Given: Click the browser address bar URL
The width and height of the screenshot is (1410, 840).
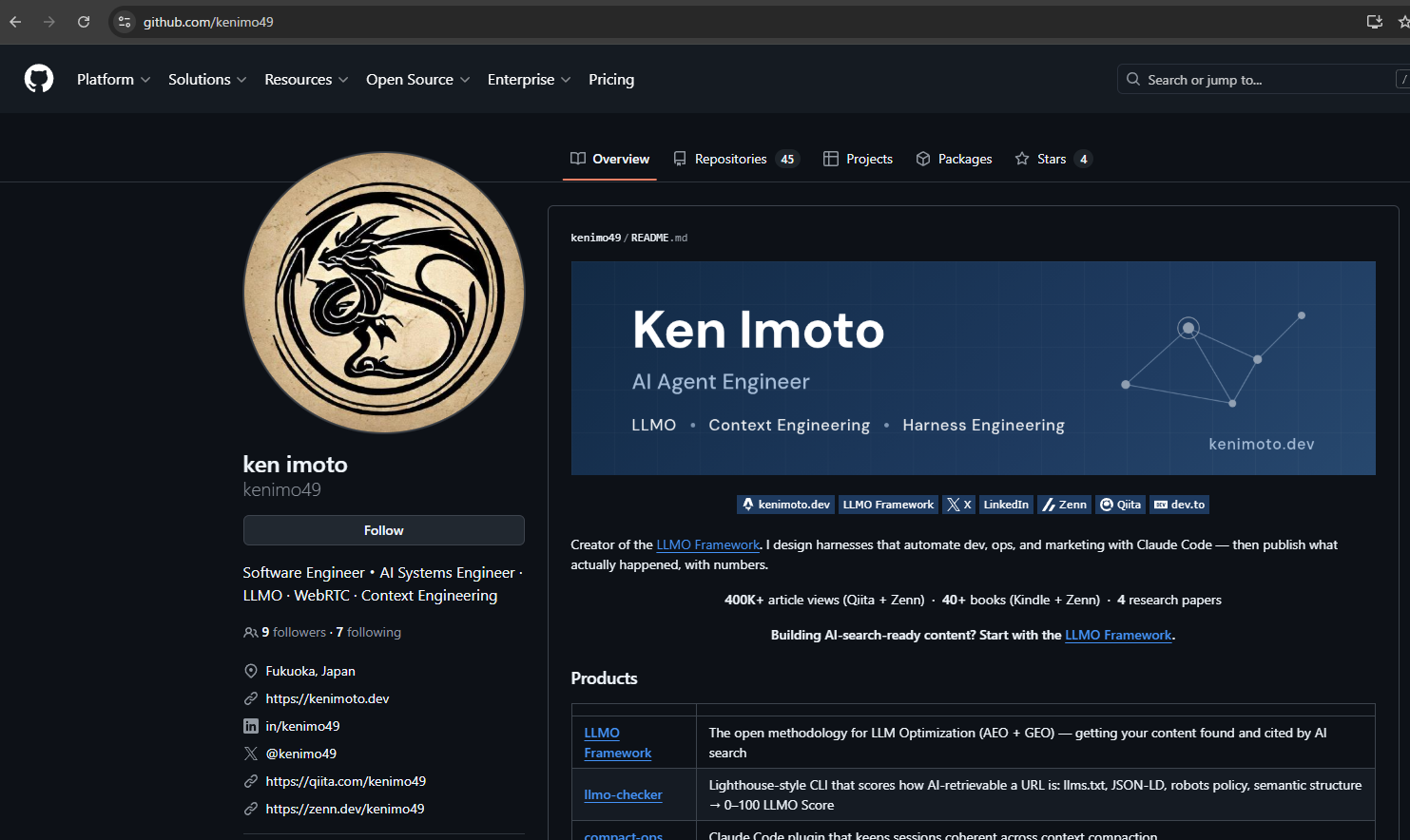Looking at the screenshot, I should coord(208,22).
